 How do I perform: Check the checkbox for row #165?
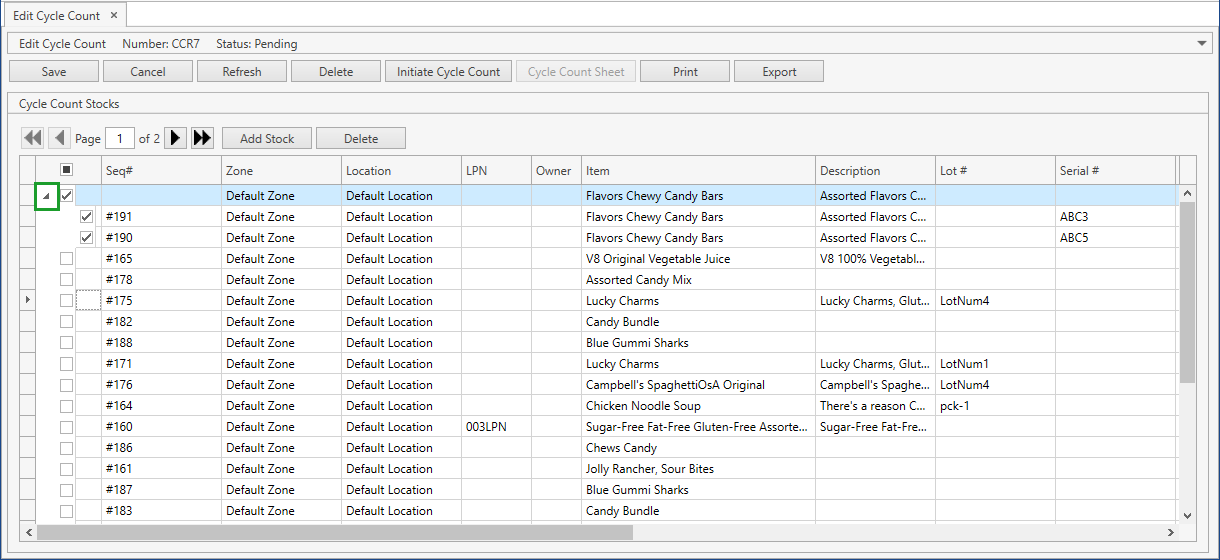(x=66, y=259)
